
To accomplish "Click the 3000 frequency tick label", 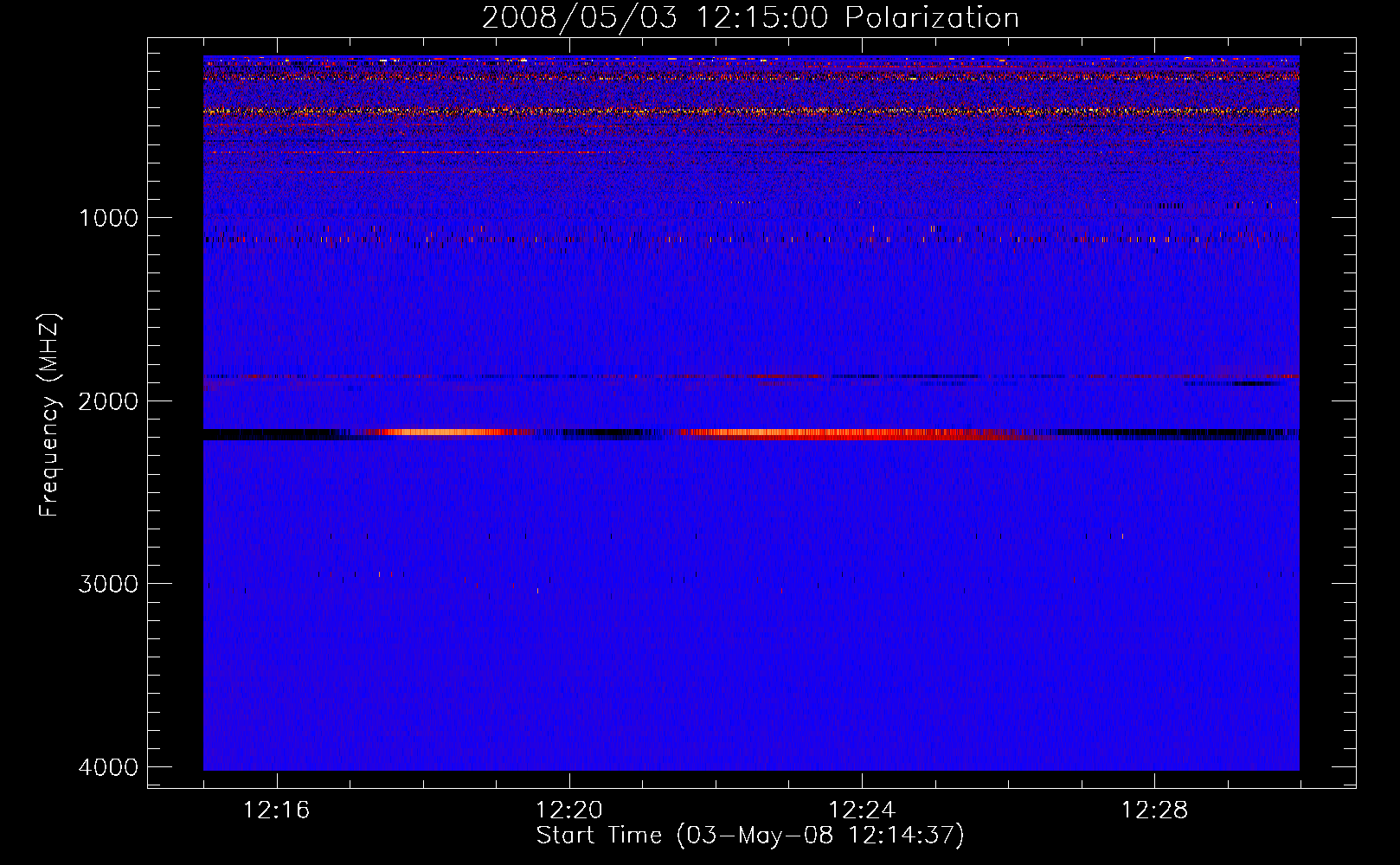I will (x=108, y=583).
